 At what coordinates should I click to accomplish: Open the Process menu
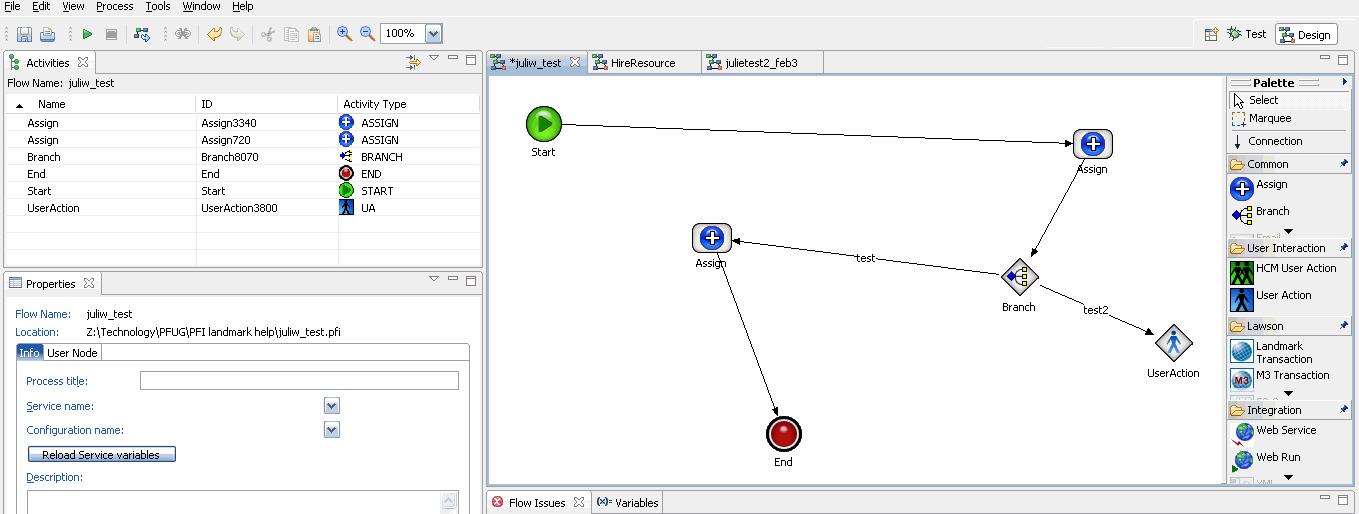coord(115,6)
